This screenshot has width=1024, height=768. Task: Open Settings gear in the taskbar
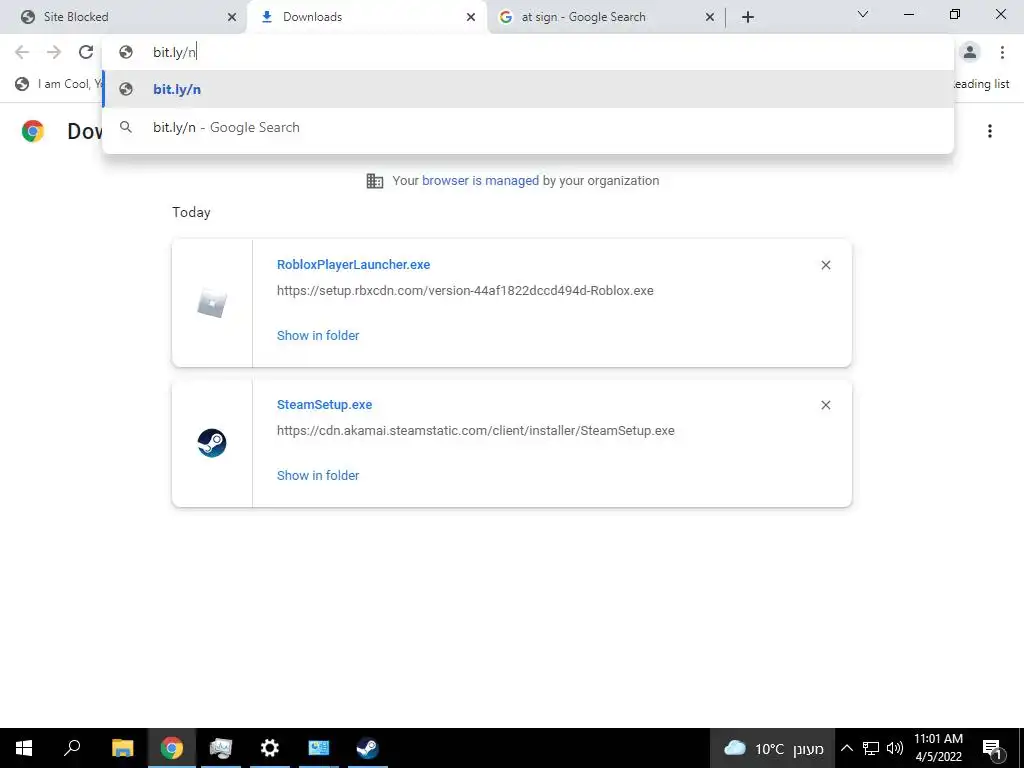(270, 748)
